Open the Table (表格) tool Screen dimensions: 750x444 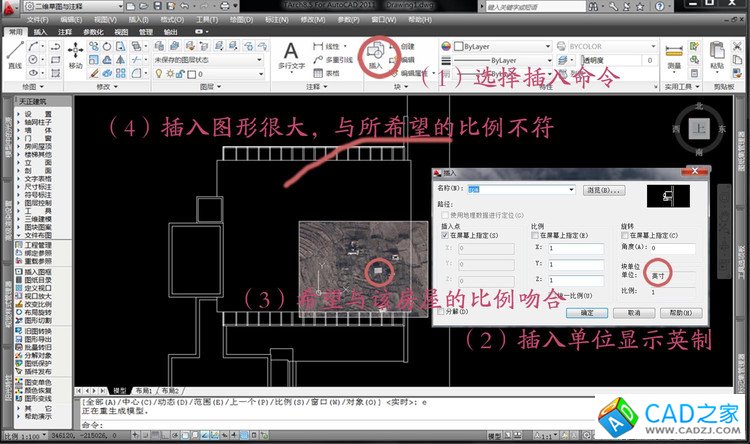(x=326, y=73)
